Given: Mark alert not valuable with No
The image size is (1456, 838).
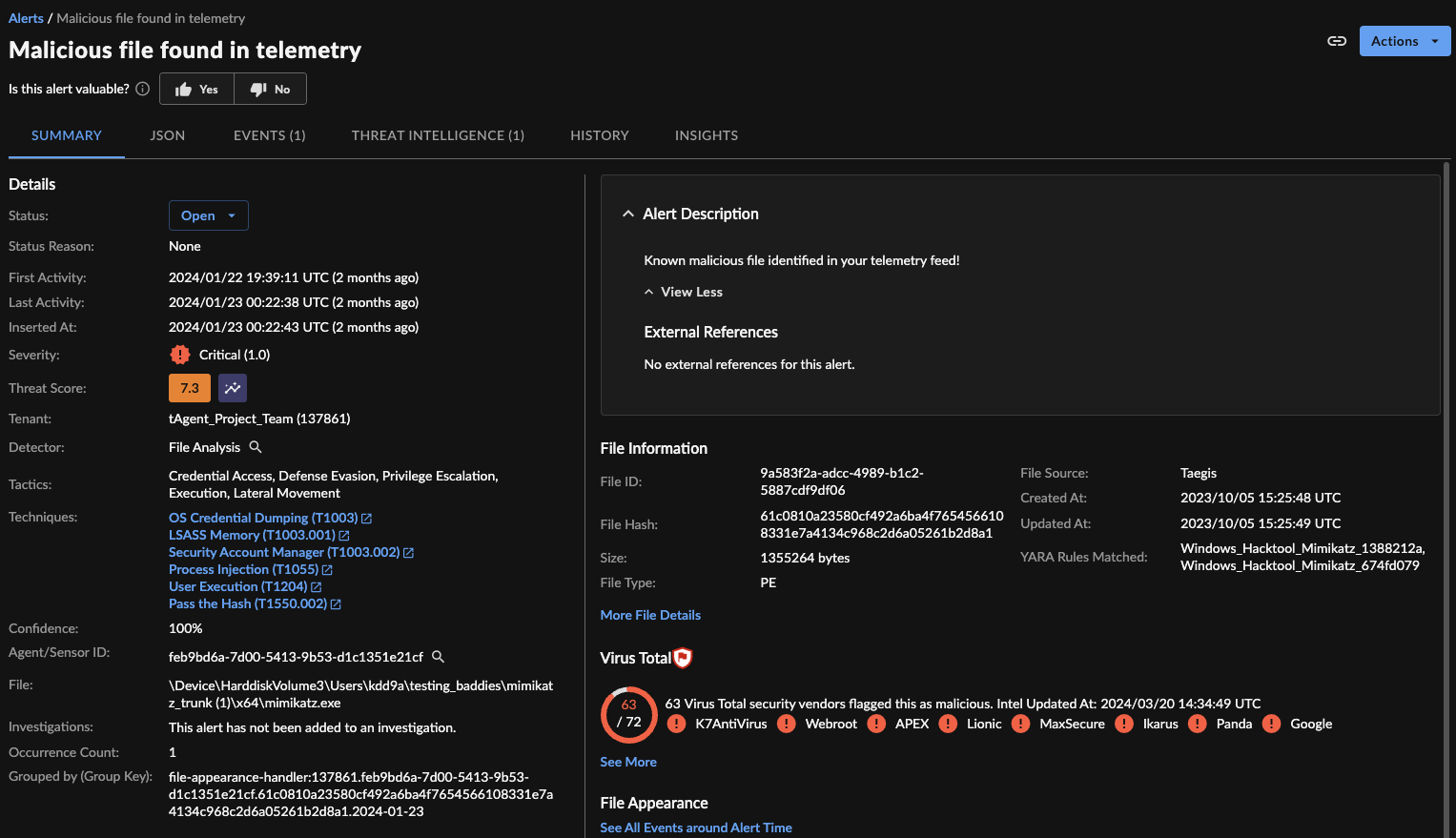Looking at the screenshot, I should coord(270,89).
